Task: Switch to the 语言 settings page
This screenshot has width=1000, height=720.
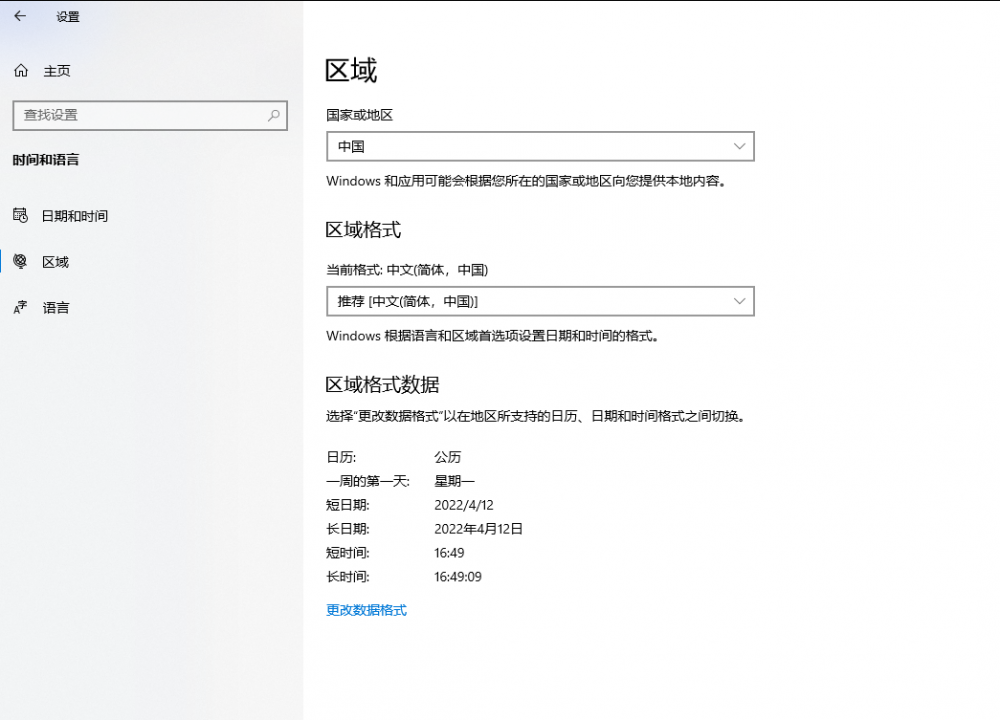Action: click(56, 308)
